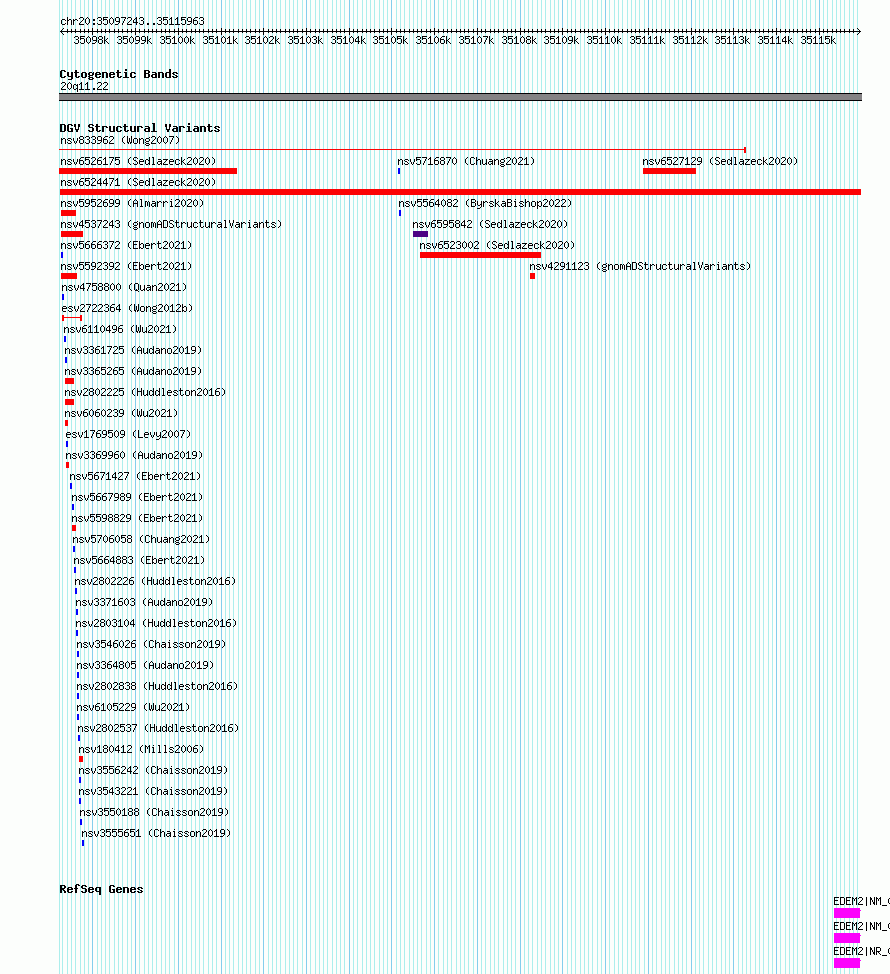The width and height of the screenshot is (890, 974).
Task: Select nsv3556242 (Chaisson2019) label
Action: (x=153, y=770)
